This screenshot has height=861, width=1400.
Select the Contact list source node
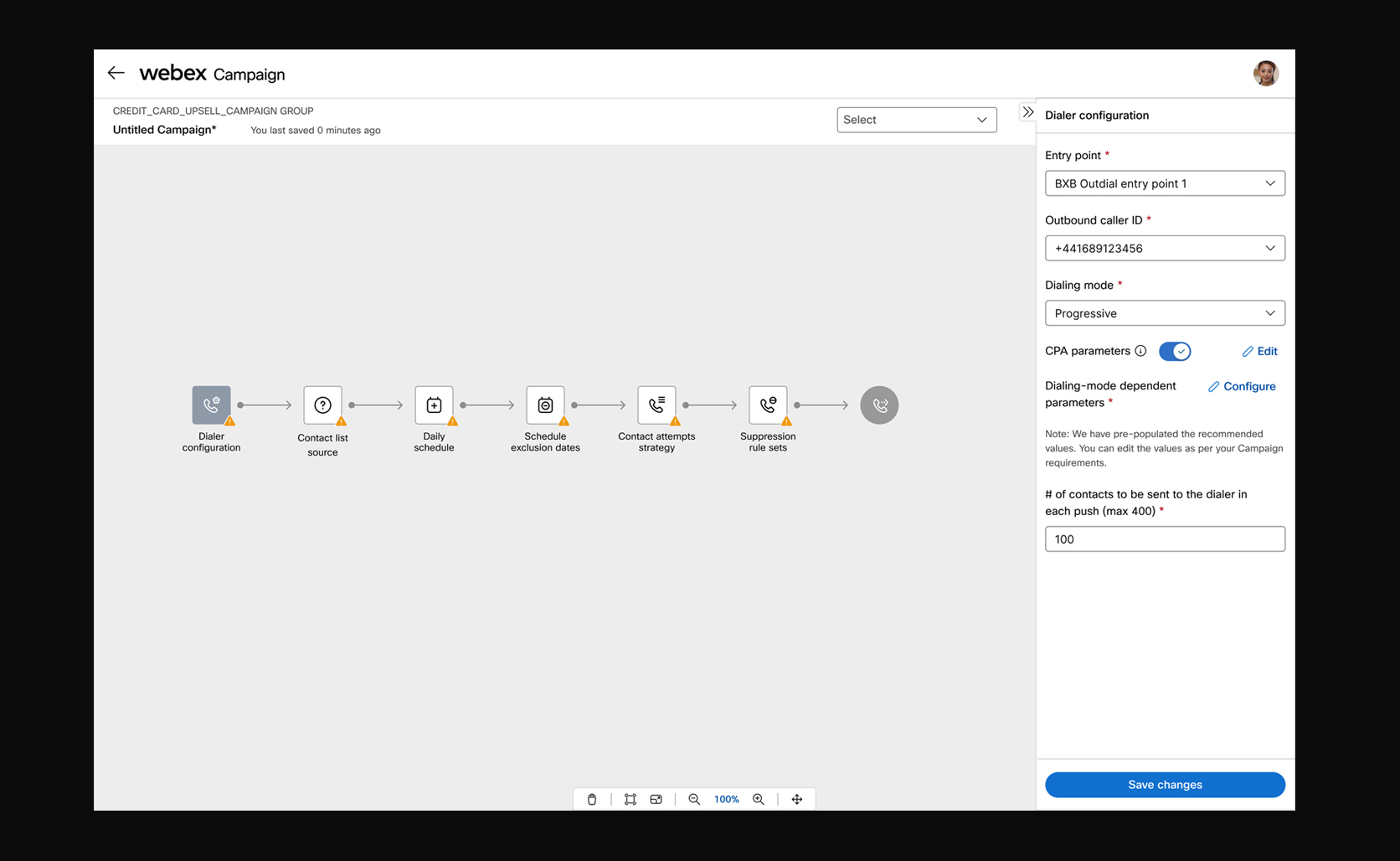coord(322,405)
